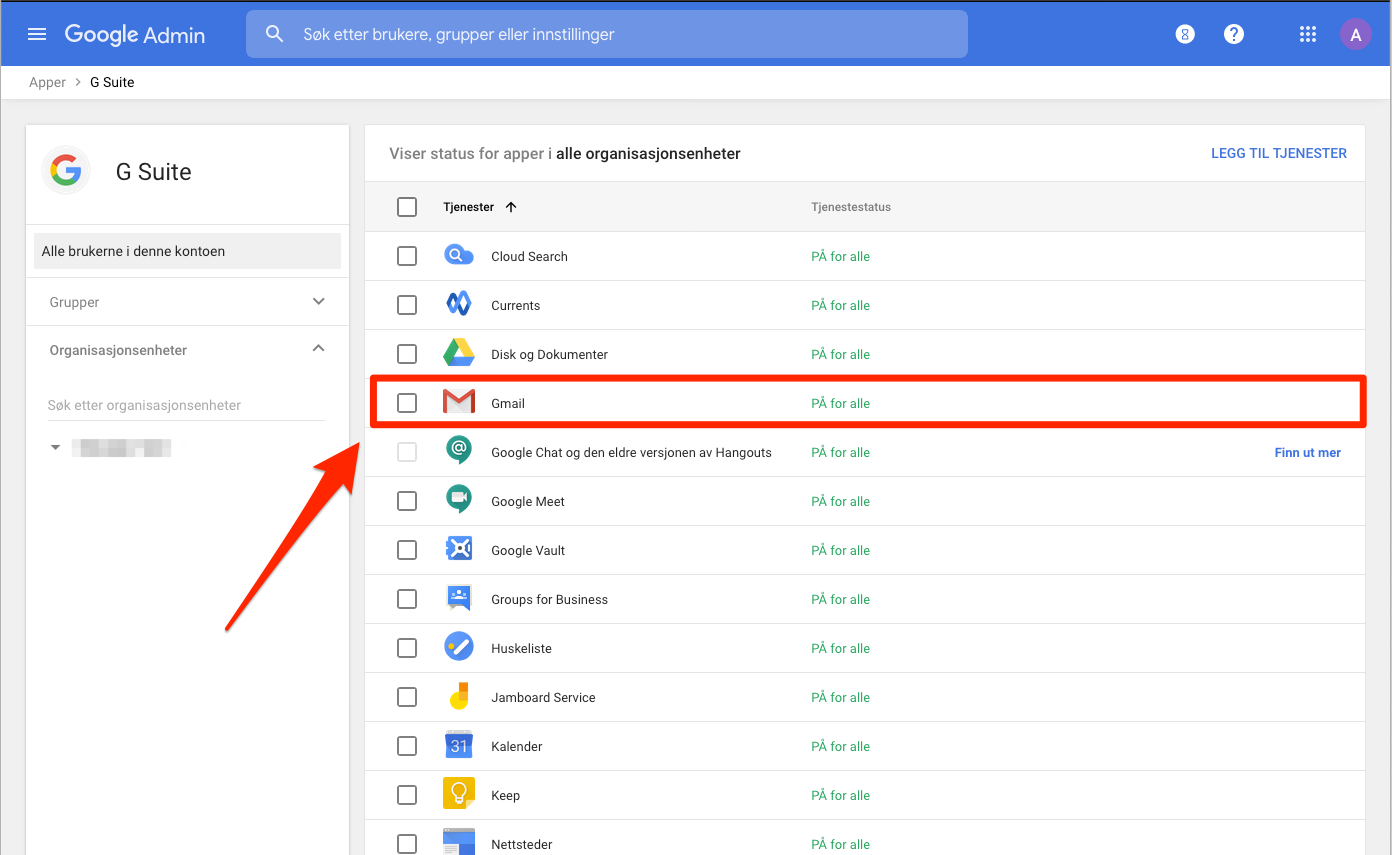The image size is (1392, 855).
Task: Click the Jamboard Service icon
Action: [x=458, y=697]
